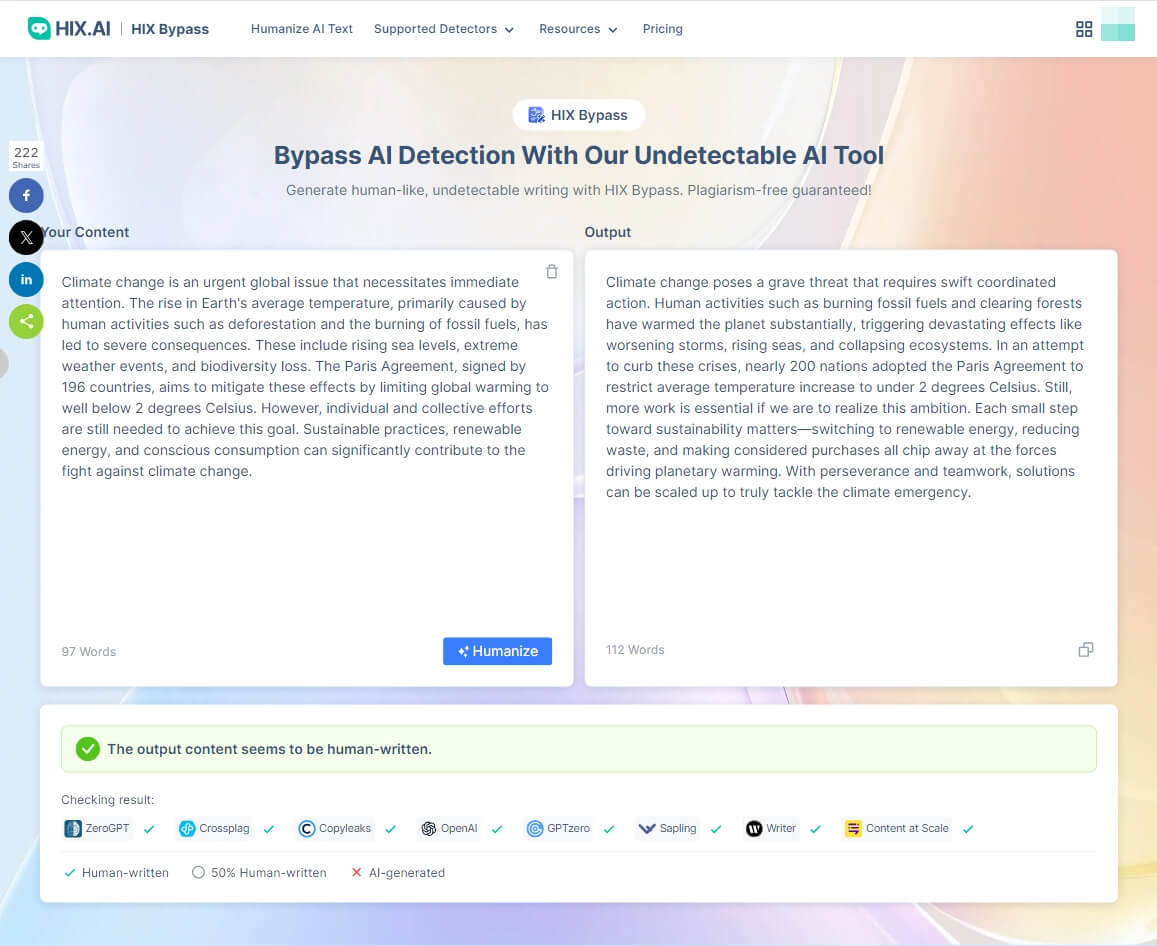The height and width of the screenshot is (946, 1157).
Task: Share on Facebook sidebar icon
Action: click(26, 196)
